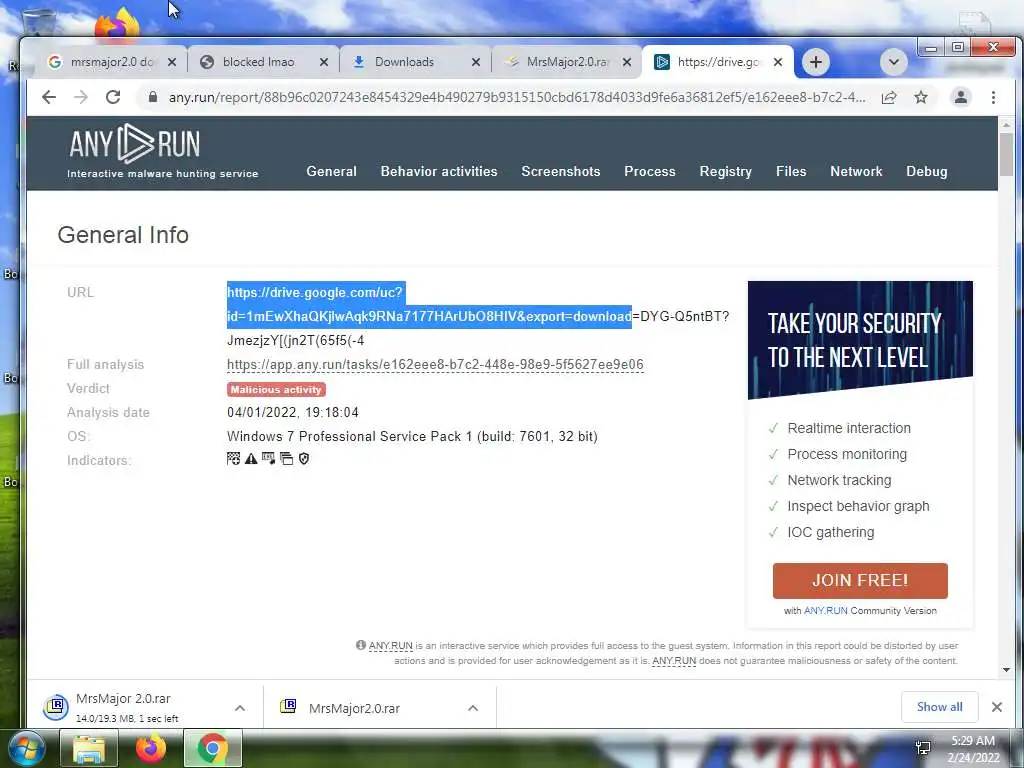Click the padlock site info icon

click(x=153, y=97)
